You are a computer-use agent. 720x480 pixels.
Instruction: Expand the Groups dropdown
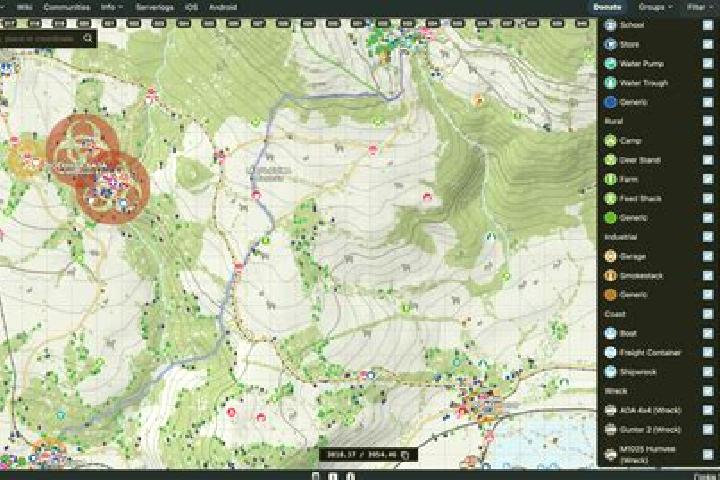point(655,7)
